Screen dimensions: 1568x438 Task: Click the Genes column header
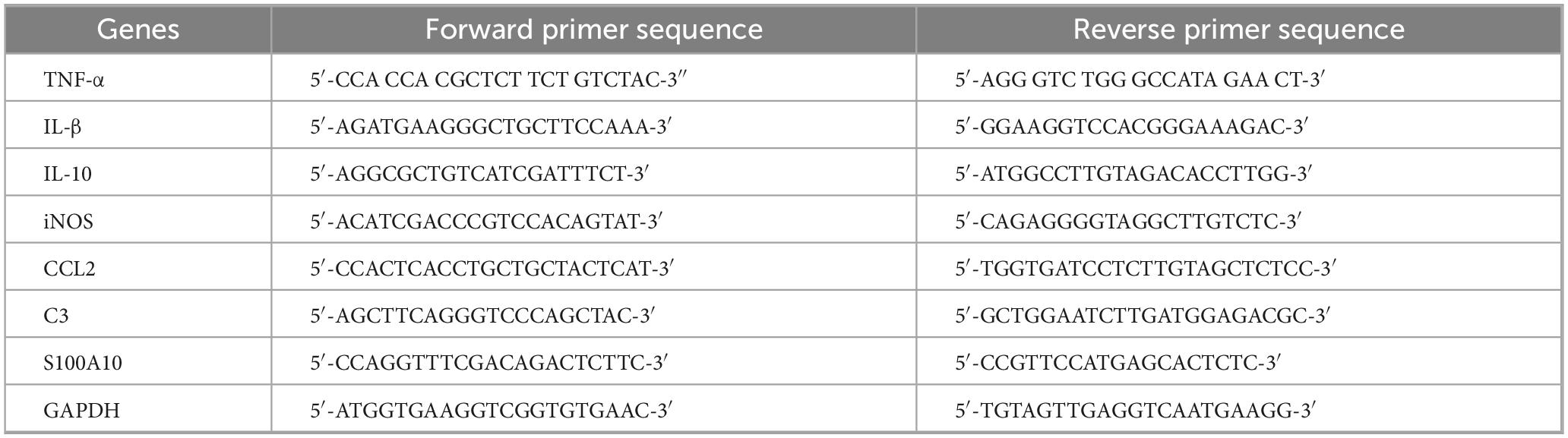pos(138,30)
